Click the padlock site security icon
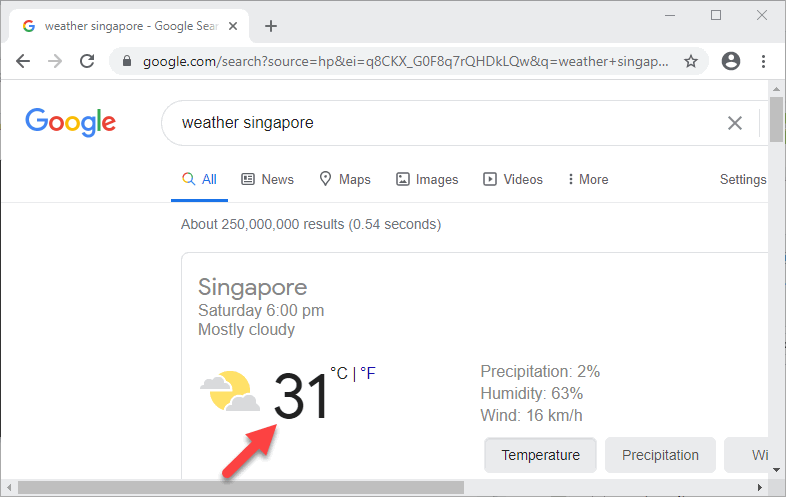Viewport: 786px width, 497px height. [x=127, y=61]
